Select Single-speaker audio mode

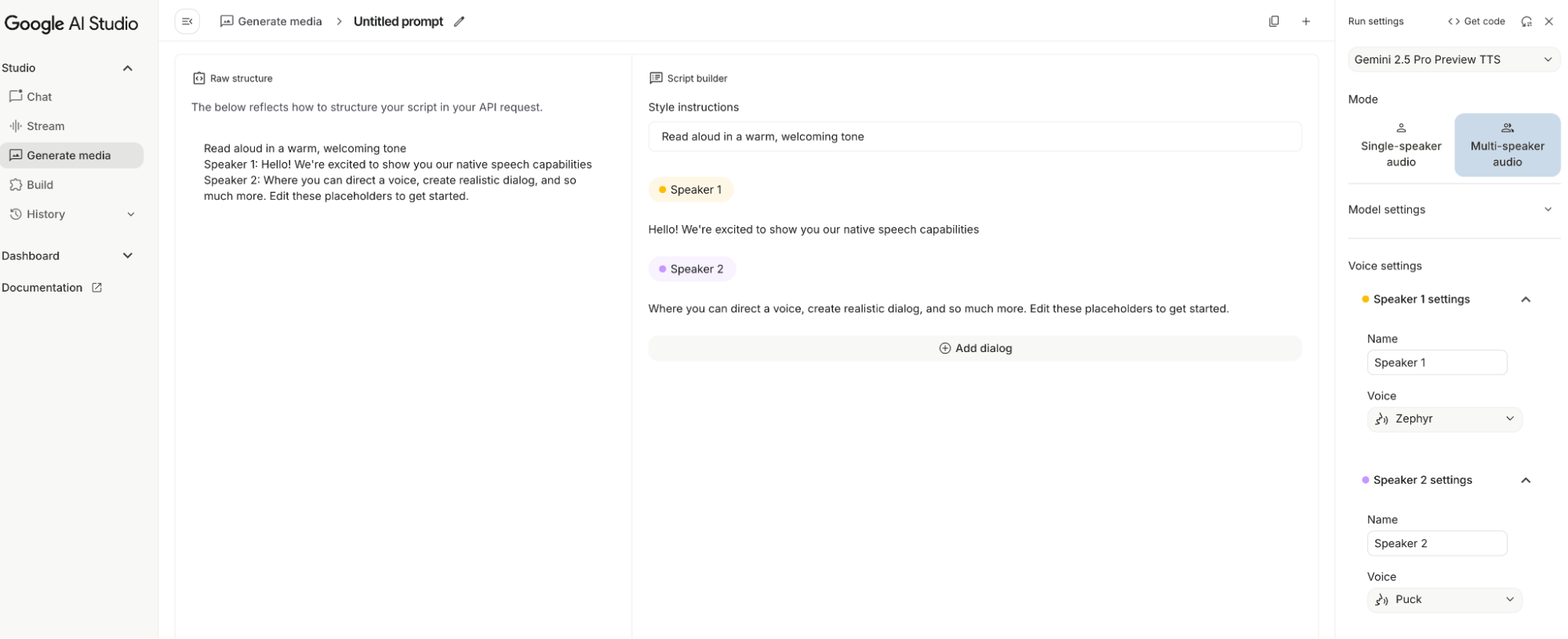pyautogui.click(x=1401, y=145)
